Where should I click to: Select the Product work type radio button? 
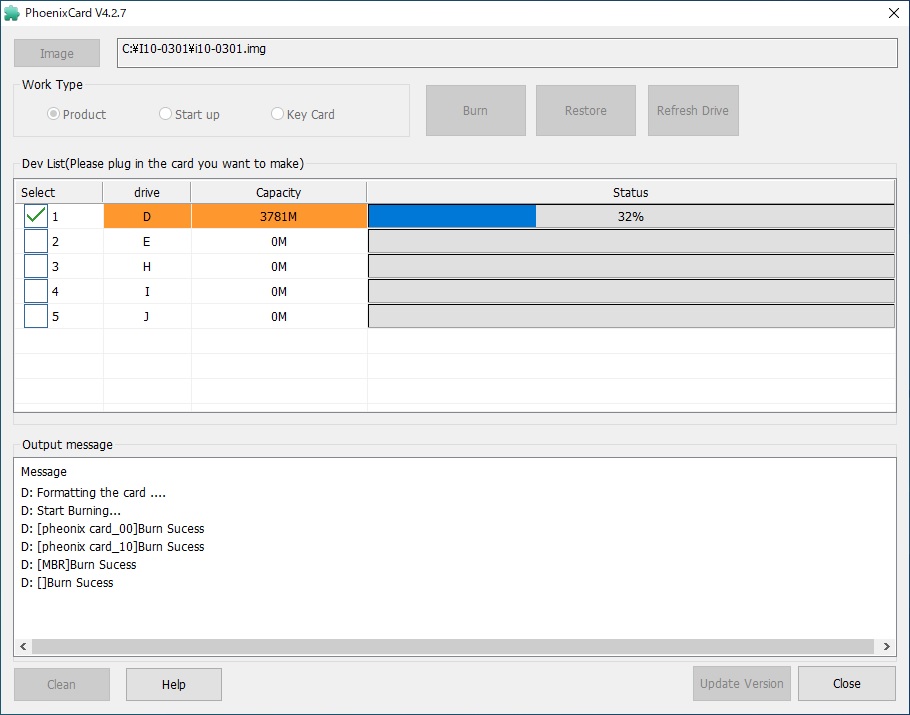[54, 114]
